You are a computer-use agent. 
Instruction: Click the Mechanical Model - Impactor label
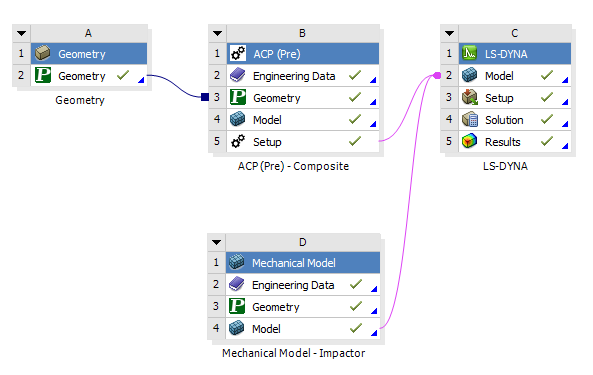click(x=293, y=353)
